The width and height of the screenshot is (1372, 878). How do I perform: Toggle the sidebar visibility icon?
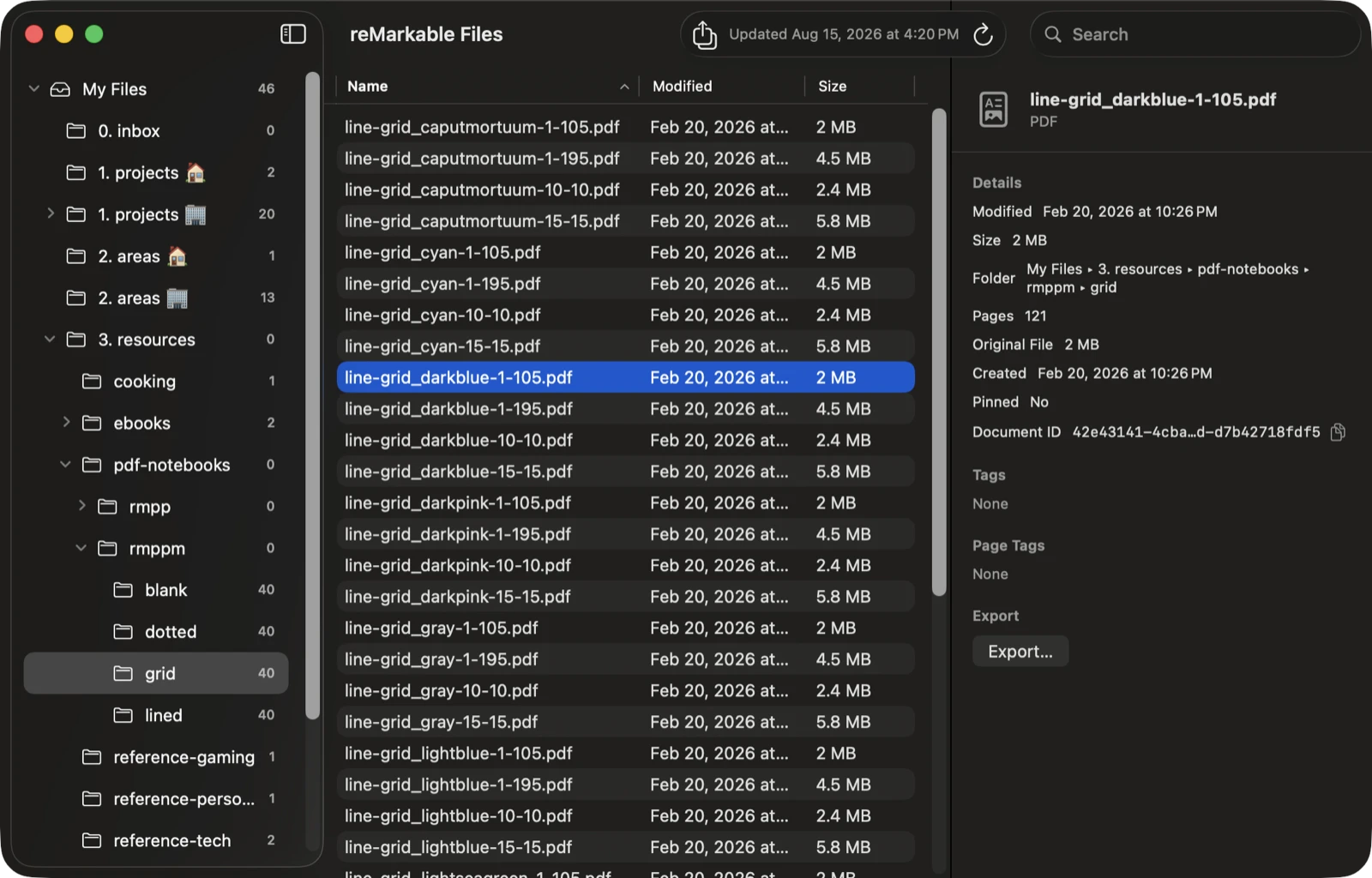tap(293, 34)
